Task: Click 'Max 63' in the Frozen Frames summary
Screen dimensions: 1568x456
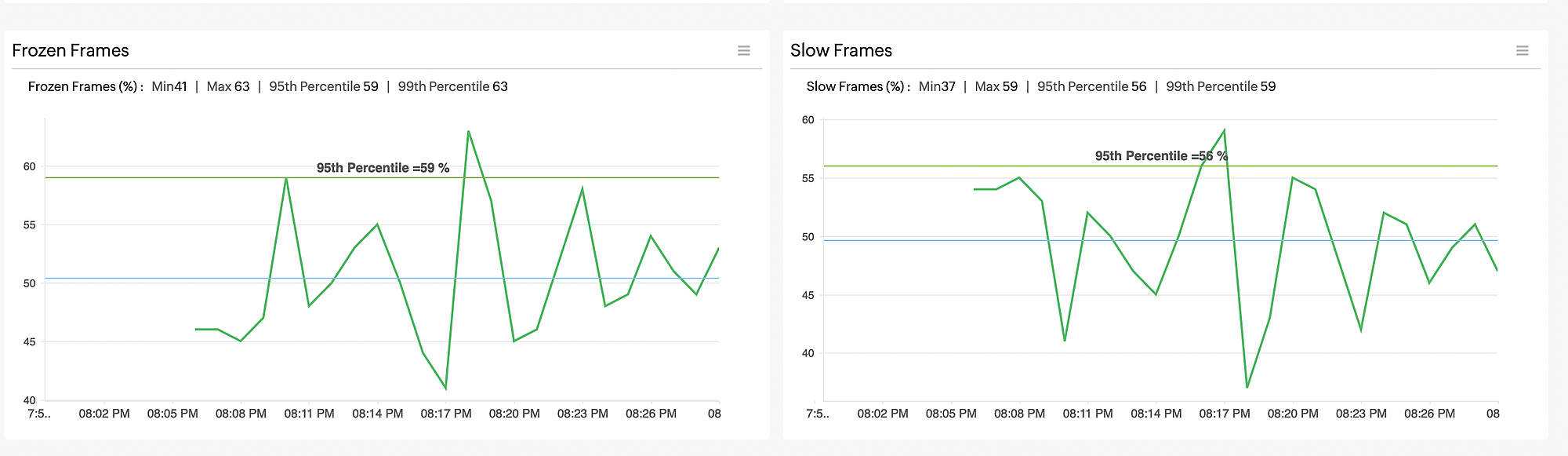Action: click(x=228, y=86)
